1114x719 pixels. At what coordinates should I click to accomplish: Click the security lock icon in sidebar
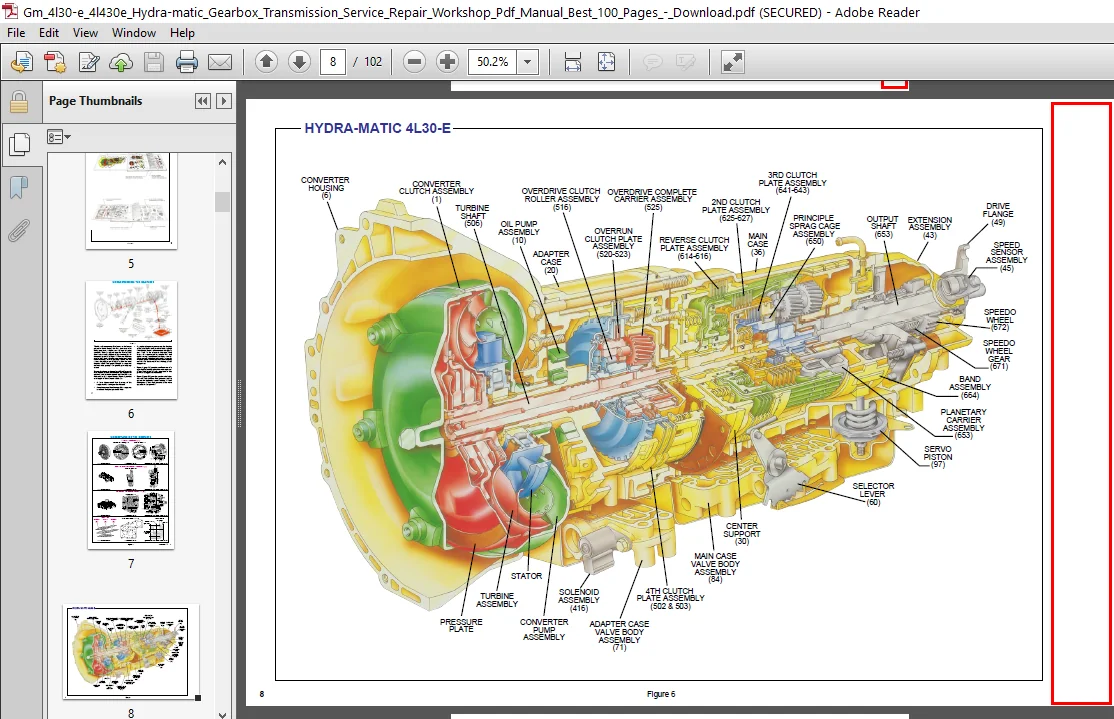[x=18, y=102]
